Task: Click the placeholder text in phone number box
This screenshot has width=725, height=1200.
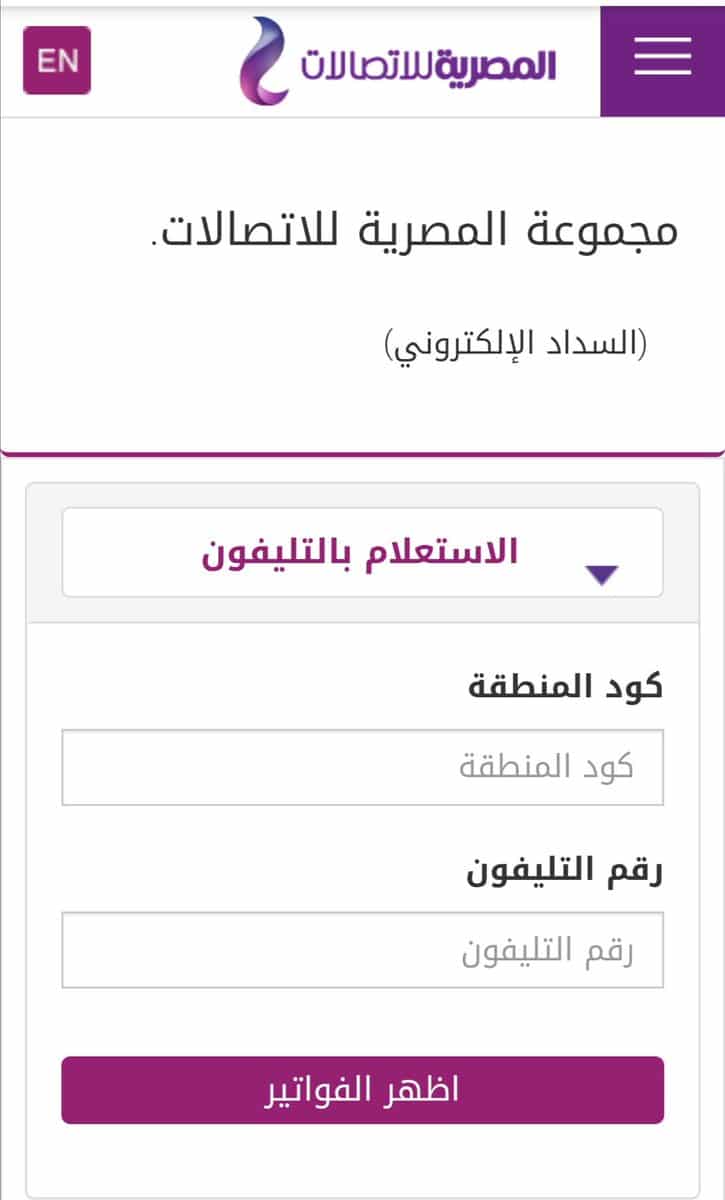Action: (547, 950)
